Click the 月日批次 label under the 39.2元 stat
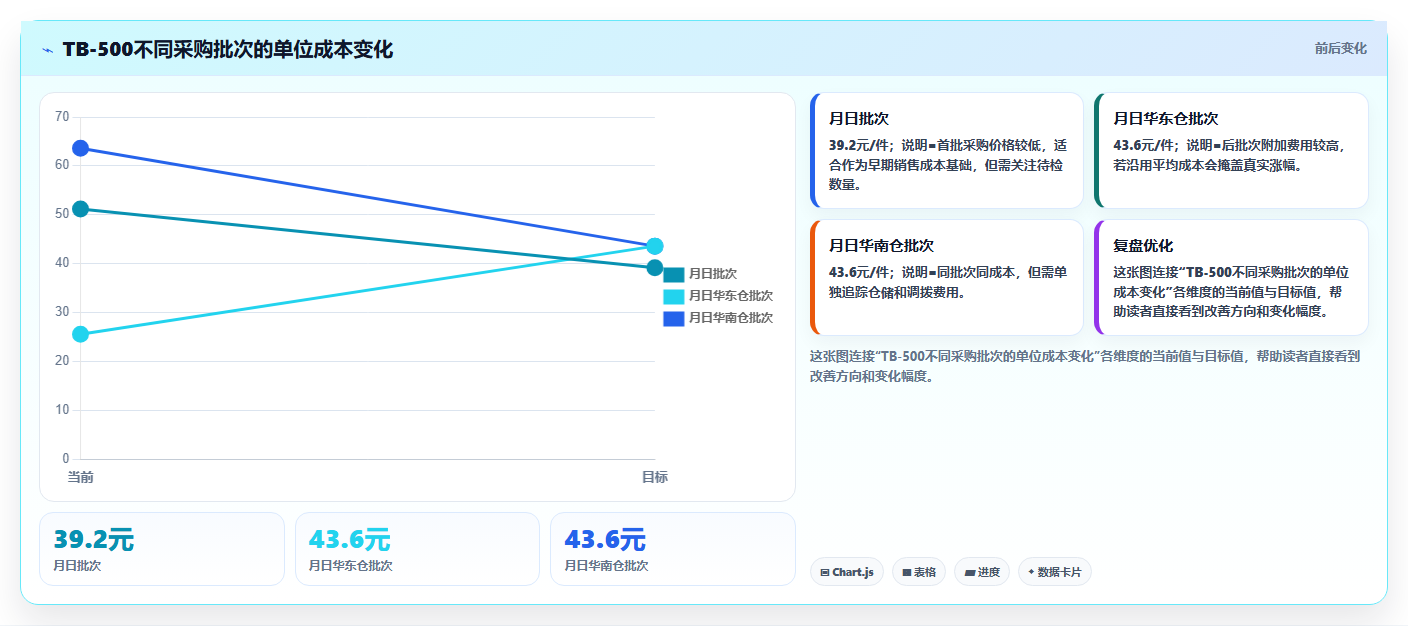 [78, 566]
